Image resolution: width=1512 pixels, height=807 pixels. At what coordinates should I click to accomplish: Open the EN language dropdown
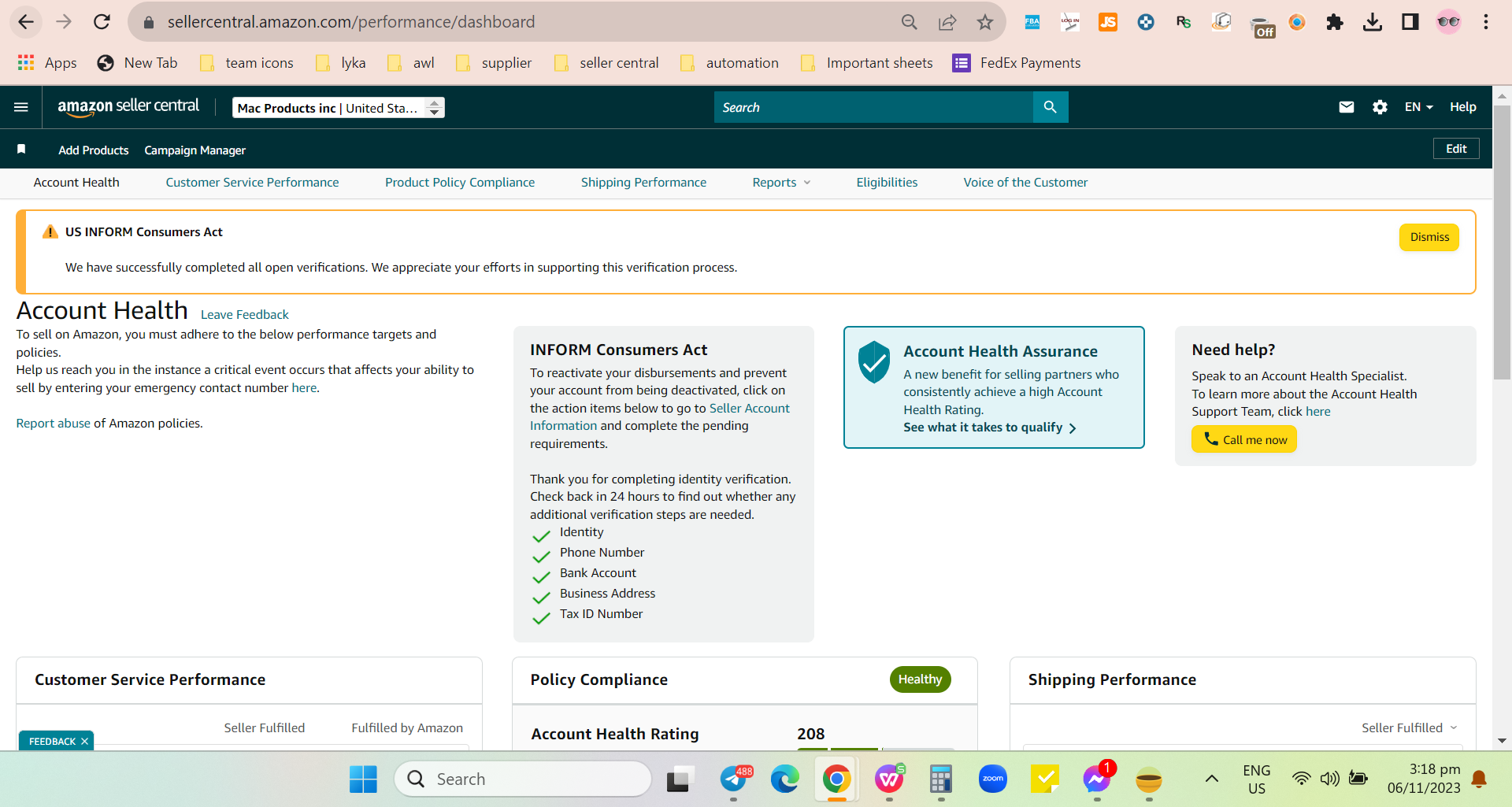coord(1418,107)
